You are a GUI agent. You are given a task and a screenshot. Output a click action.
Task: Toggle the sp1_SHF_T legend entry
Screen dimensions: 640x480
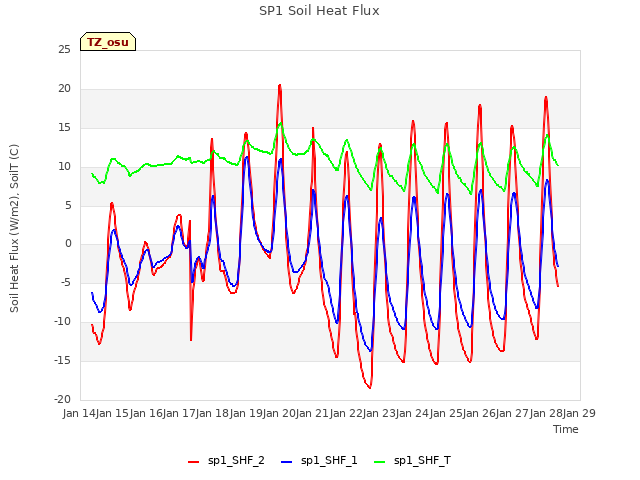[412, 461]
